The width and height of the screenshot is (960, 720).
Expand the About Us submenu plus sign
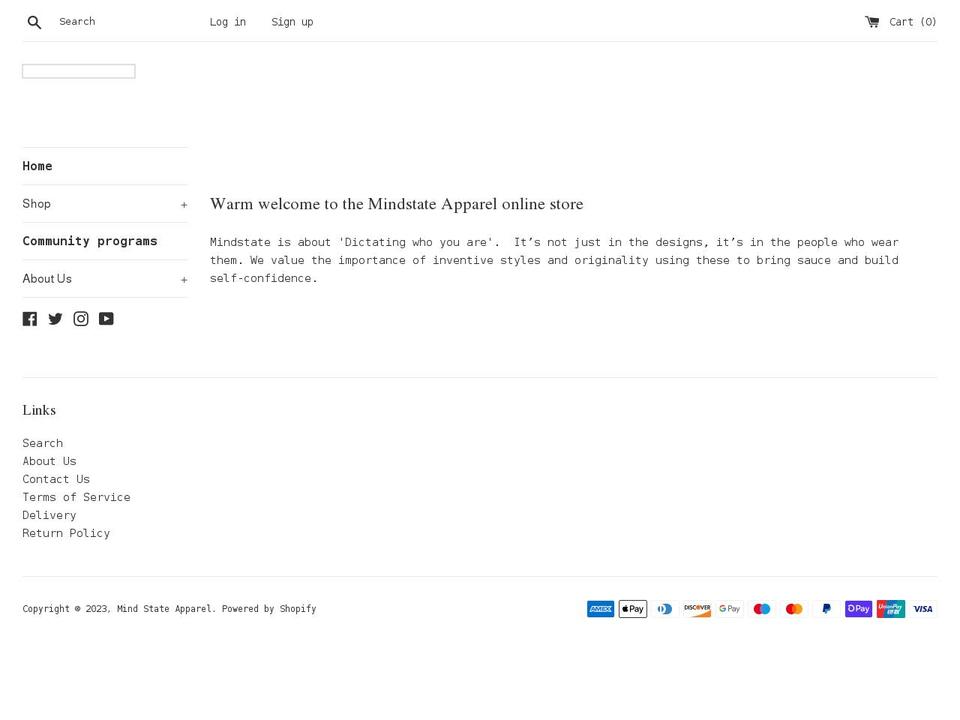point(184,280)
